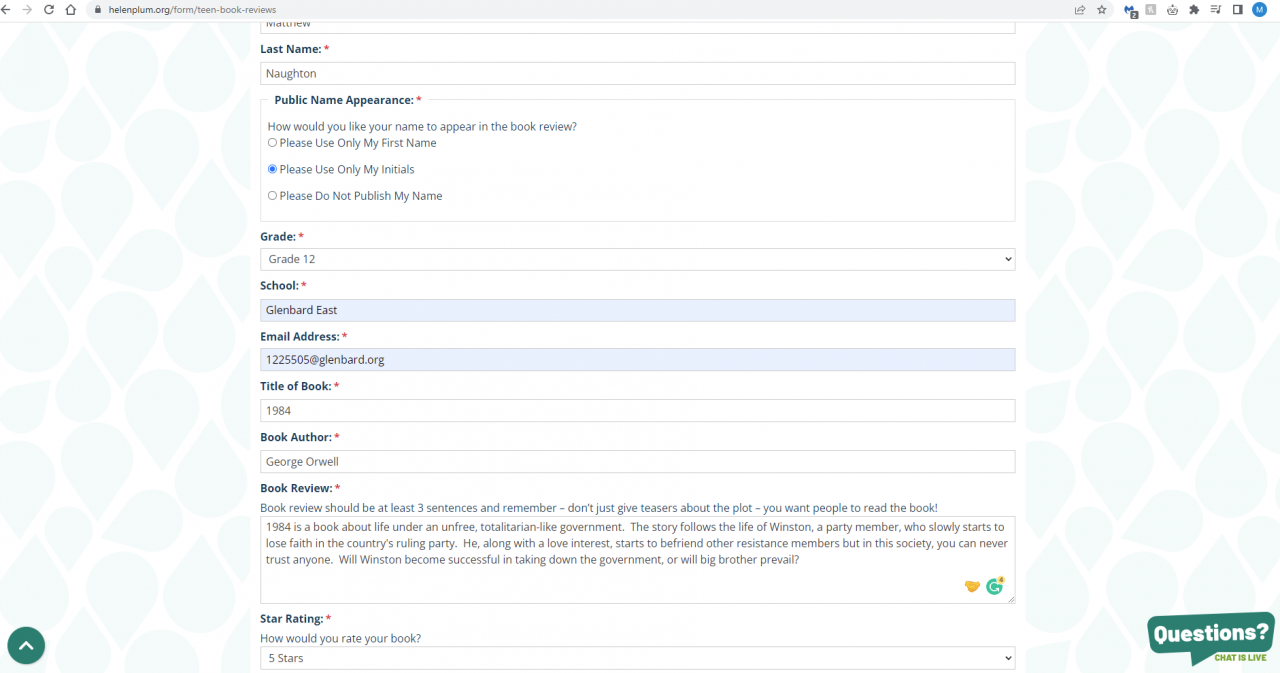This screenshot has width=1280, height=673.
Task: Open the Extensions puzzle piece menu
Action: 1194,9
